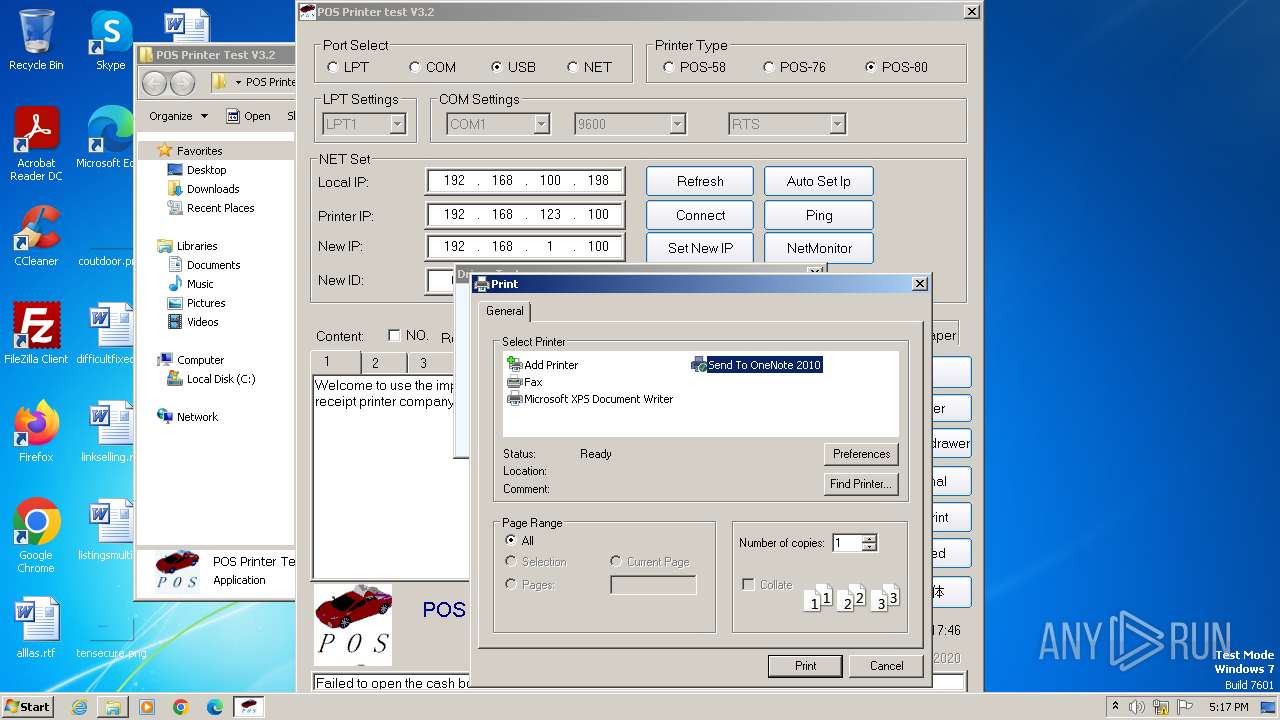Open Desktop folder in Explorer favorites
1280x720 pixels.
click(206, 170)
